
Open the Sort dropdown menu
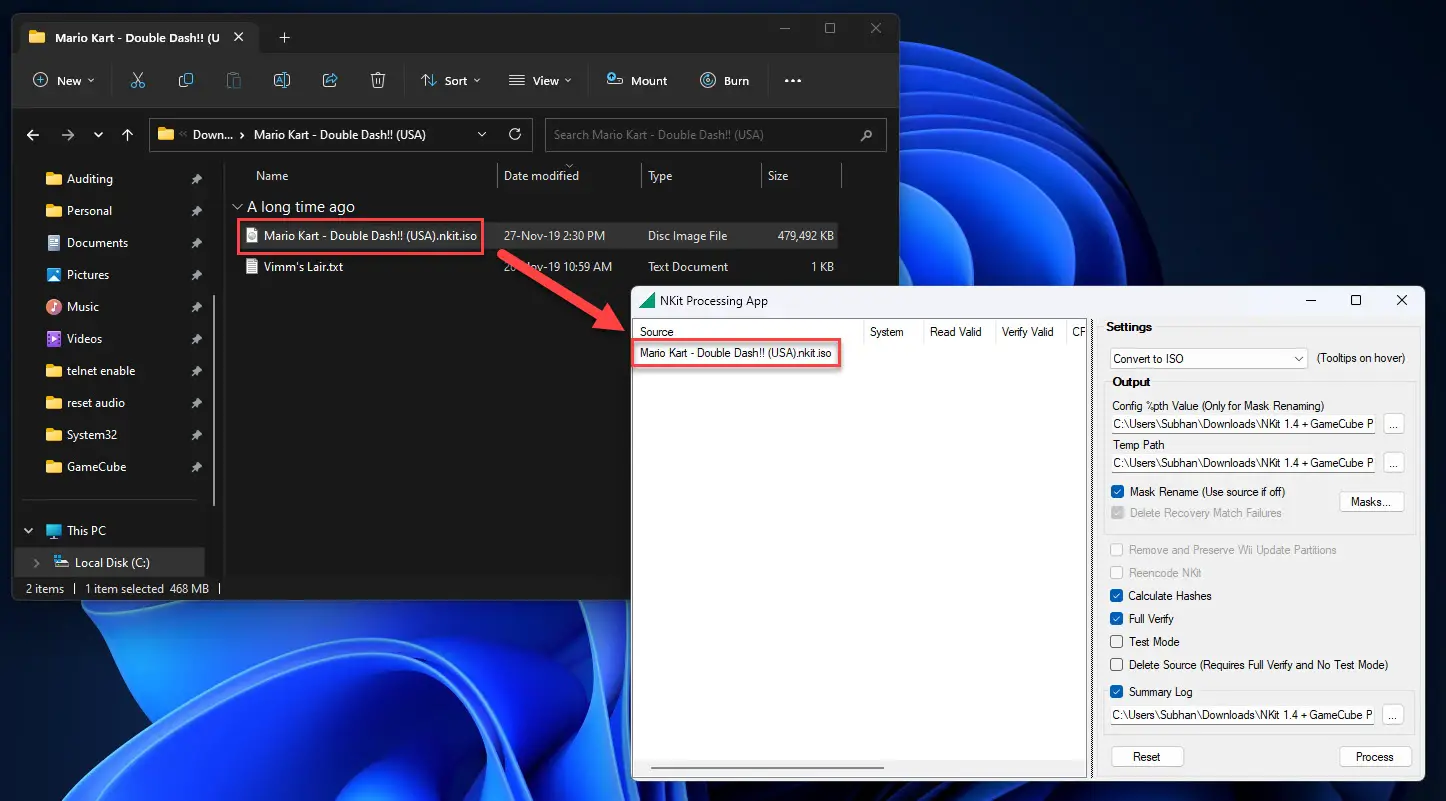click(x=451, y=80)
